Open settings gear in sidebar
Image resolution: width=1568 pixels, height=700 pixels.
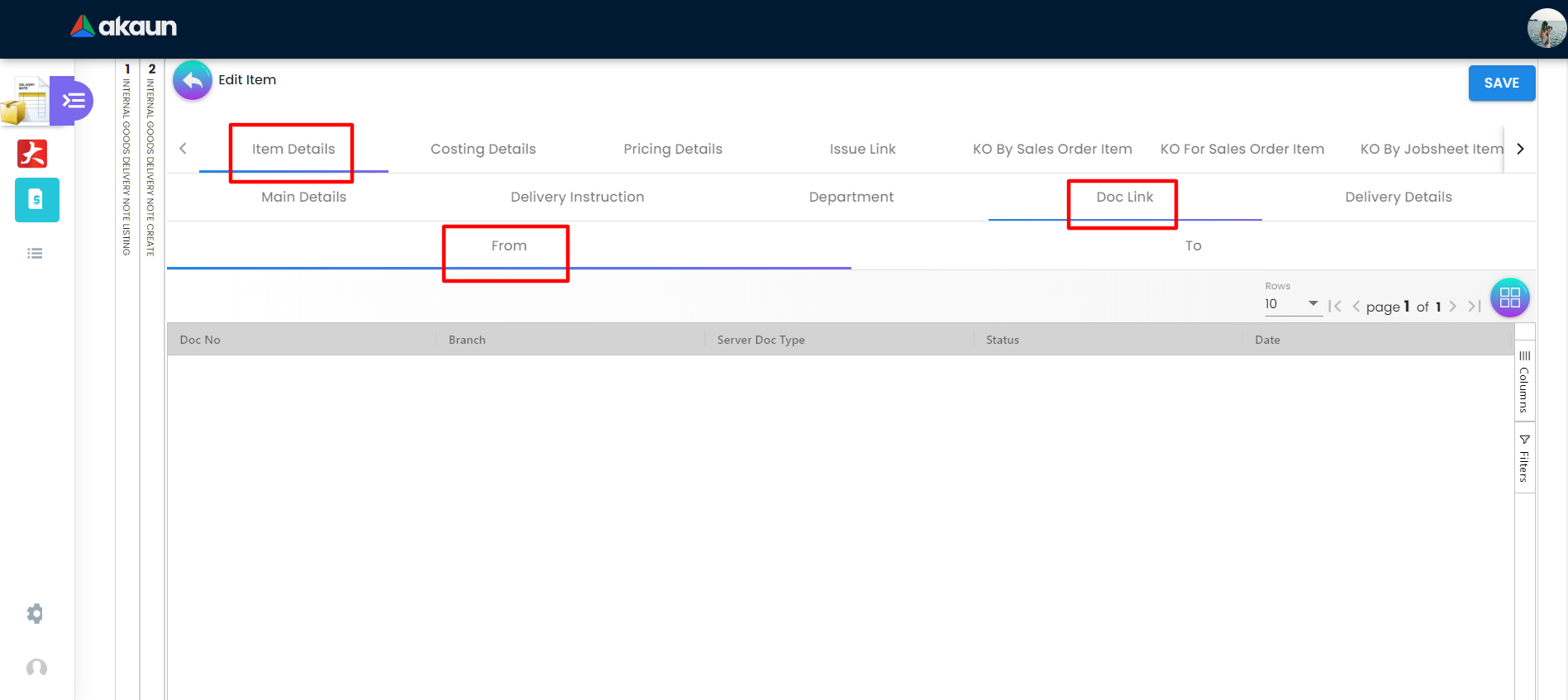35,613
